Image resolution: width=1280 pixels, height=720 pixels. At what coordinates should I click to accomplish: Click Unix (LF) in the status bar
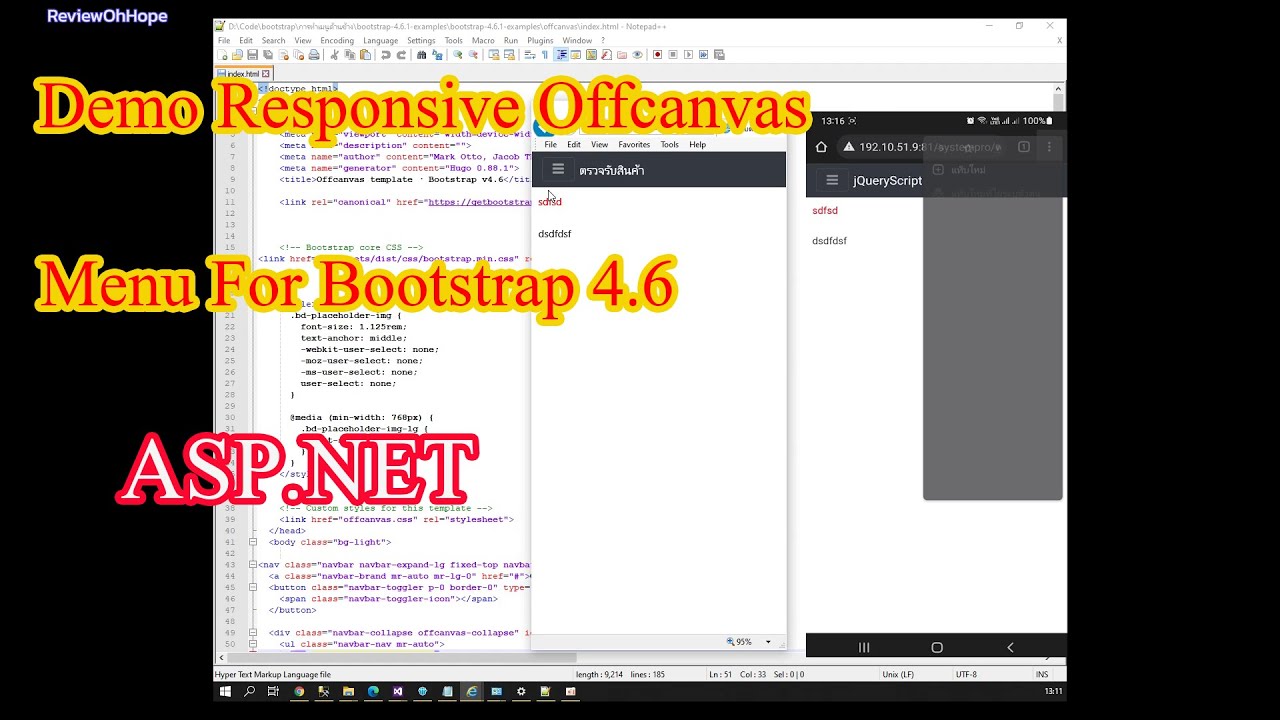click(896, 675)
